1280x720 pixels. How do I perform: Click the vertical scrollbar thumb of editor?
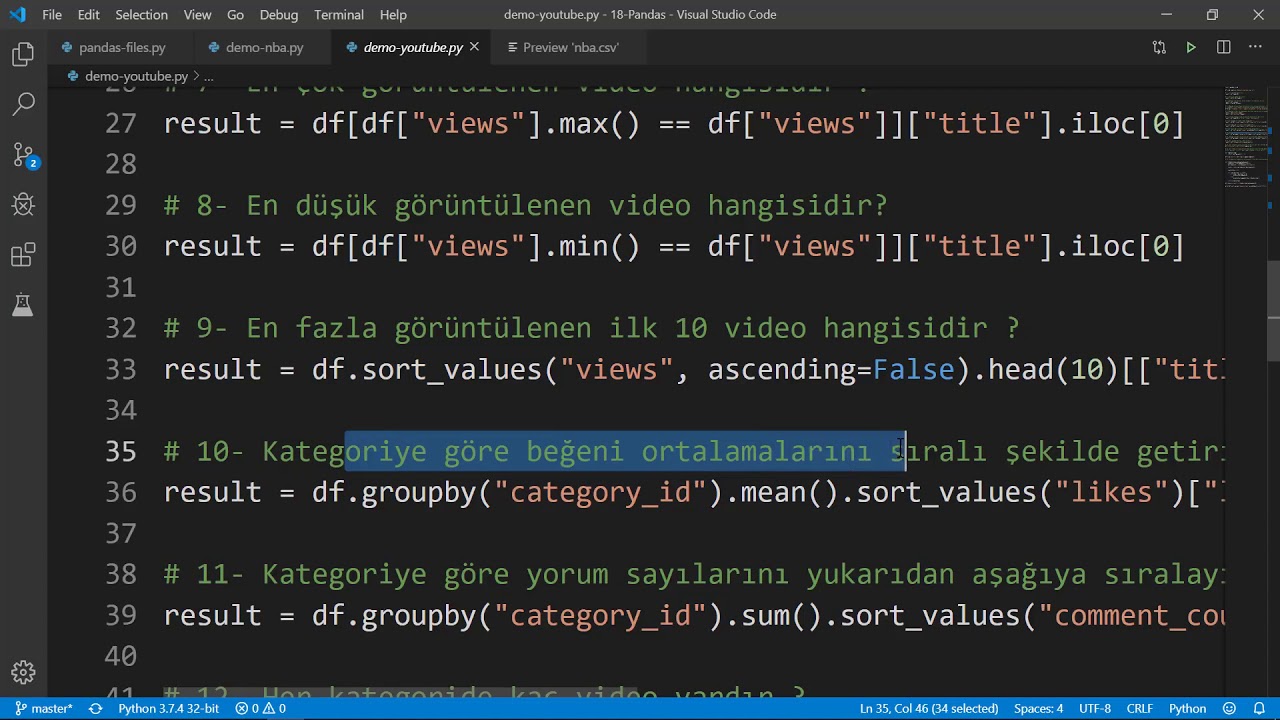(x=1273, y=310)
